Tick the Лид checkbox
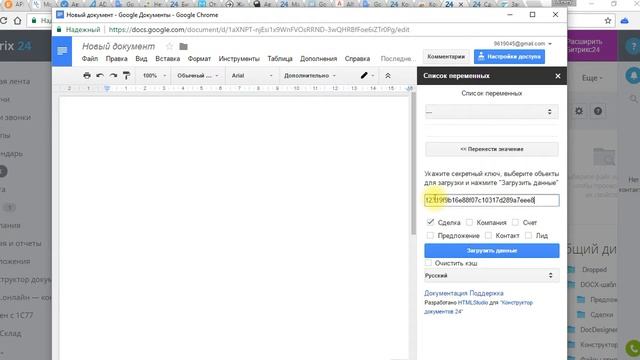This screenshot has width=640, height=360. click(529, 236)
